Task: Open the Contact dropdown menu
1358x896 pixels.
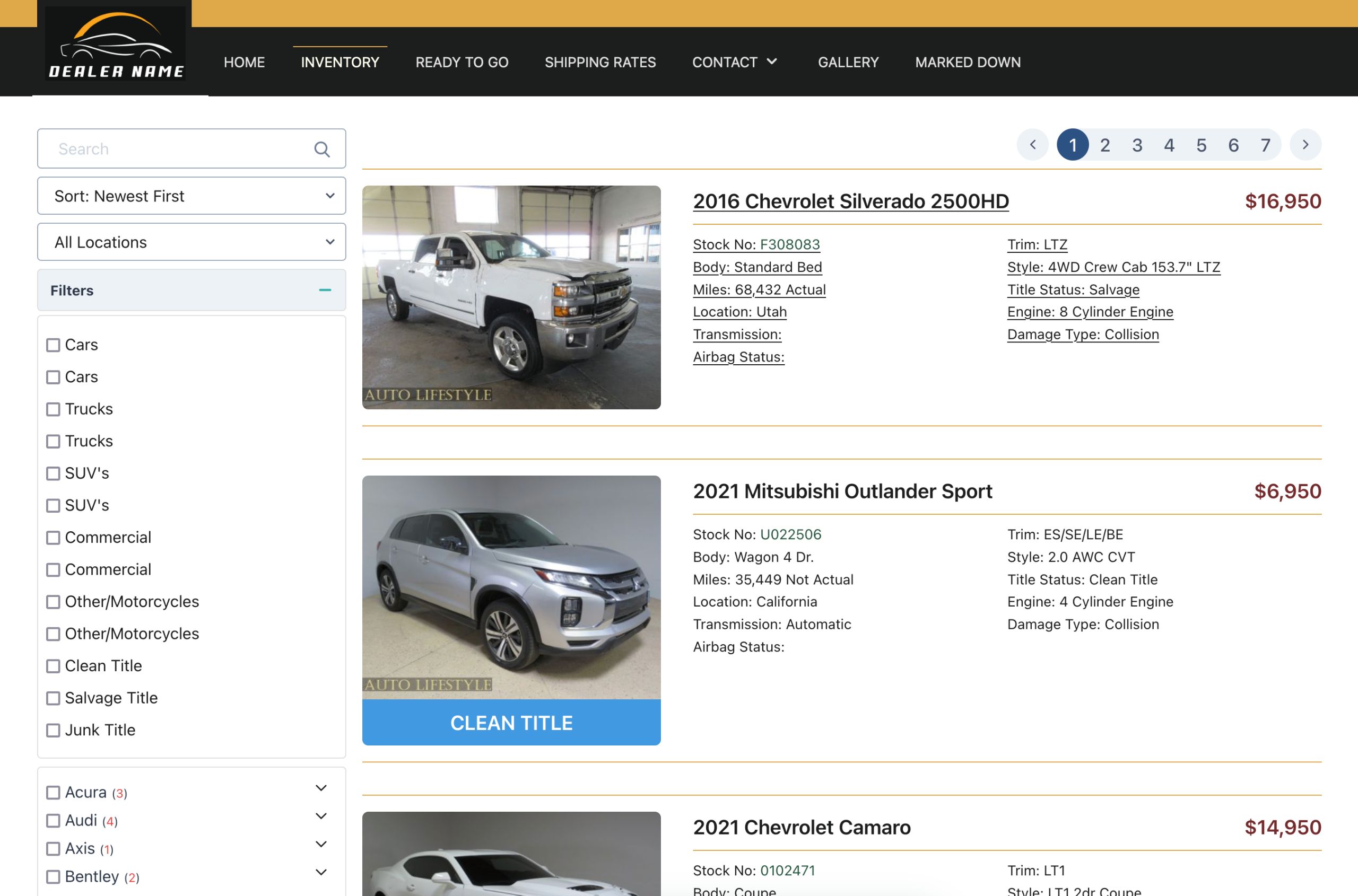Action: [x=734, y=62]
